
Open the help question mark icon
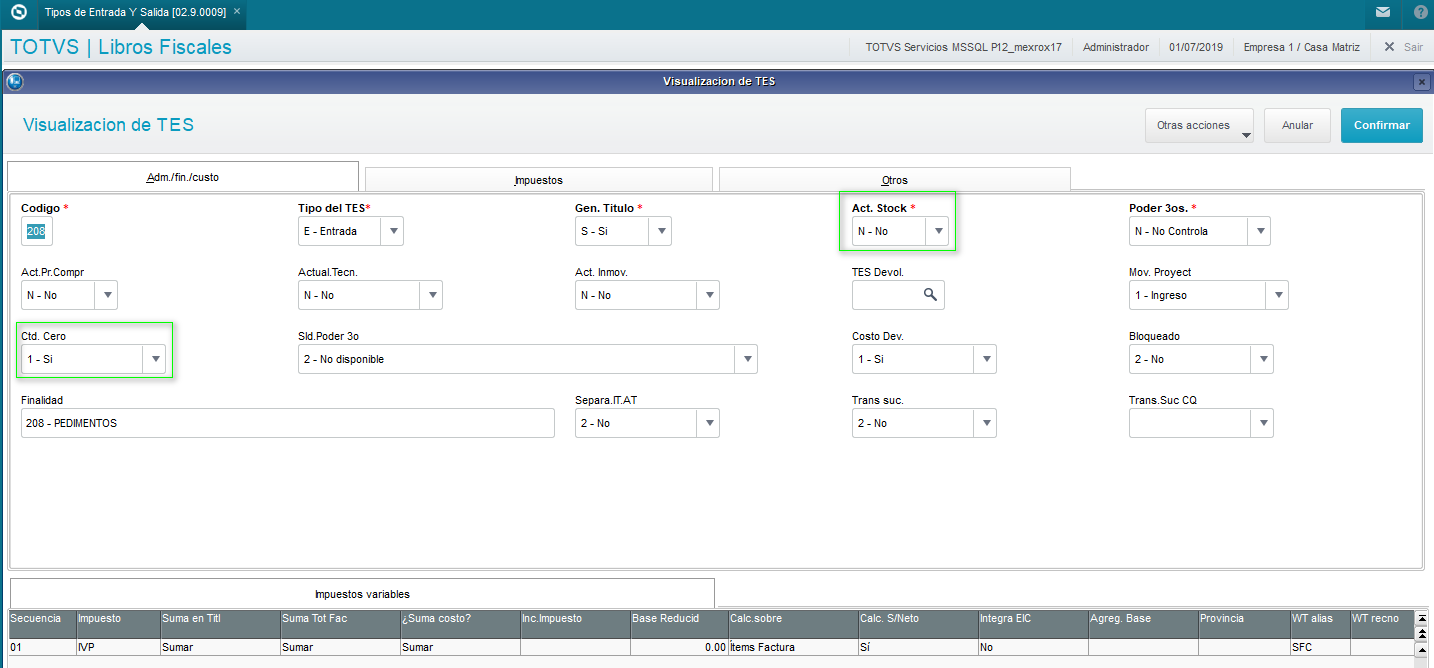coord(1421,13)
